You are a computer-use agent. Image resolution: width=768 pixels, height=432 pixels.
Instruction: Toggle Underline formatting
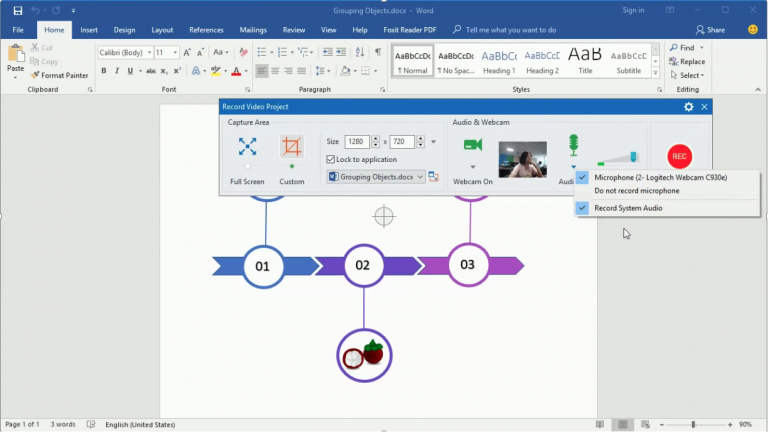pyautogui.click(x=130, y=71)
